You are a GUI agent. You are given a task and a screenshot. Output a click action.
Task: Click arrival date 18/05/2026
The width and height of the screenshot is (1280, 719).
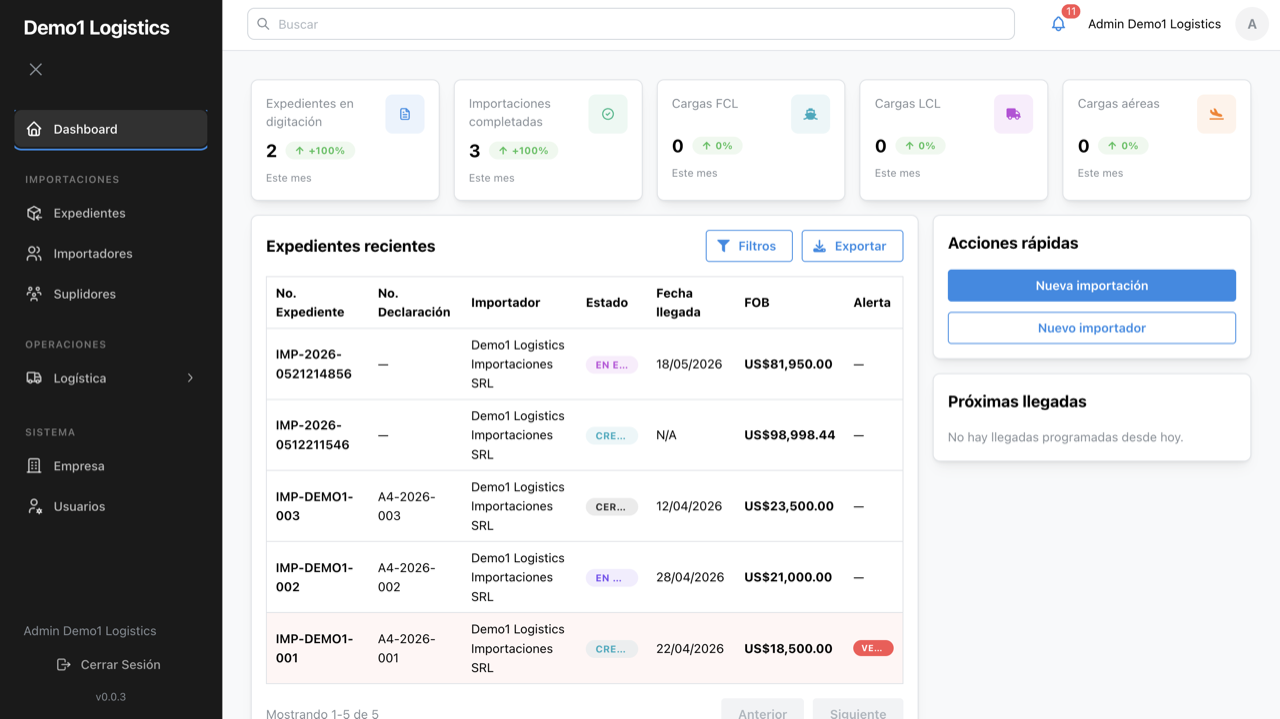689,364
